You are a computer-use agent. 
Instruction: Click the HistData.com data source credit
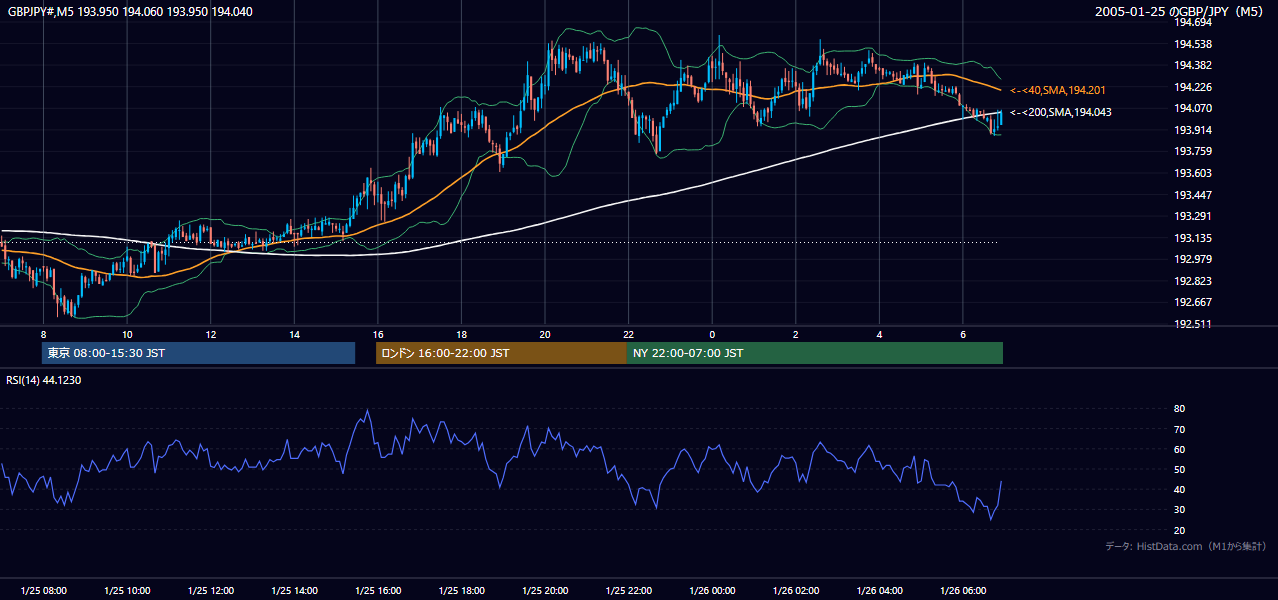point(1186,546)
